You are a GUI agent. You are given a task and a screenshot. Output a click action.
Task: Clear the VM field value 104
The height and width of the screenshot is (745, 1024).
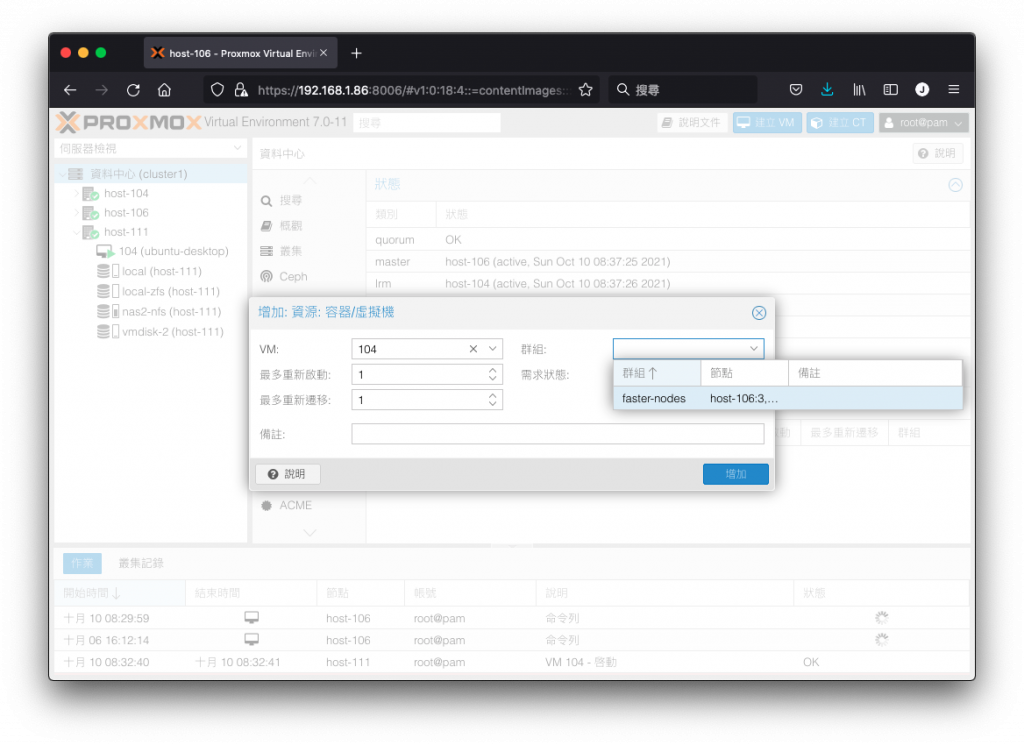[x=473, y=349]
